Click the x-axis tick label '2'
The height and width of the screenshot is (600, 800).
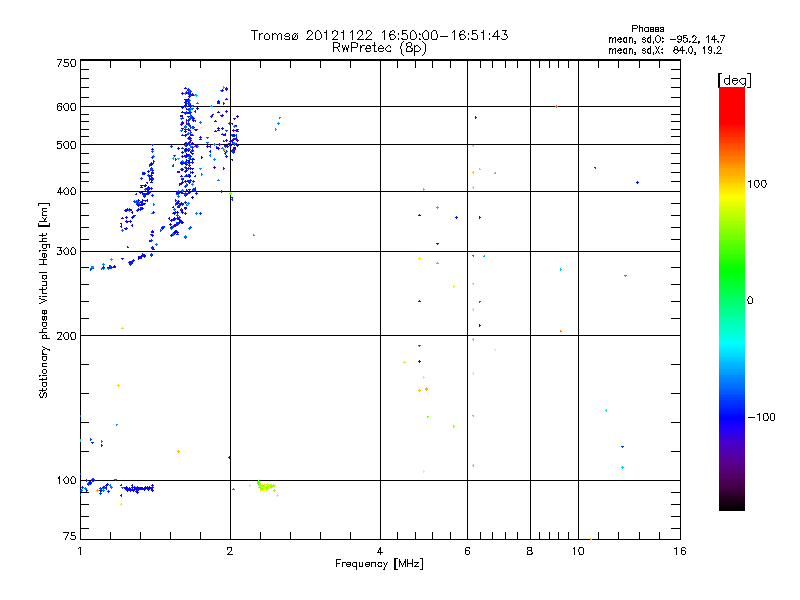[x=230, y=551]
